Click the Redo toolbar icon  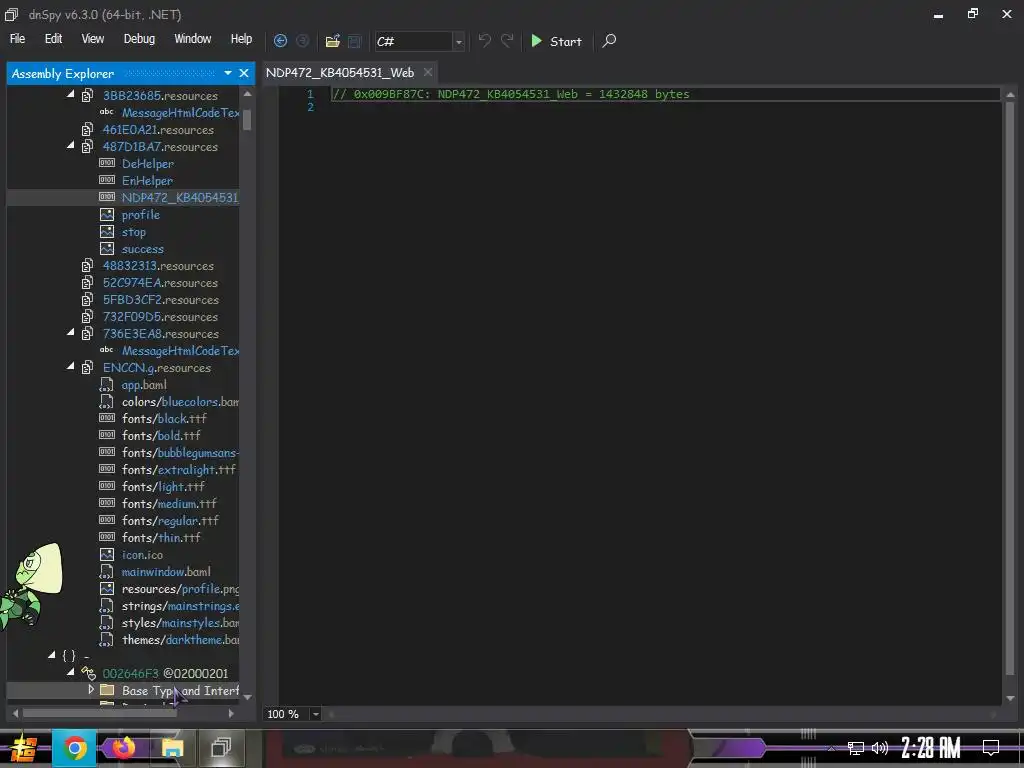pyautogui.click(x=507, y=41)
